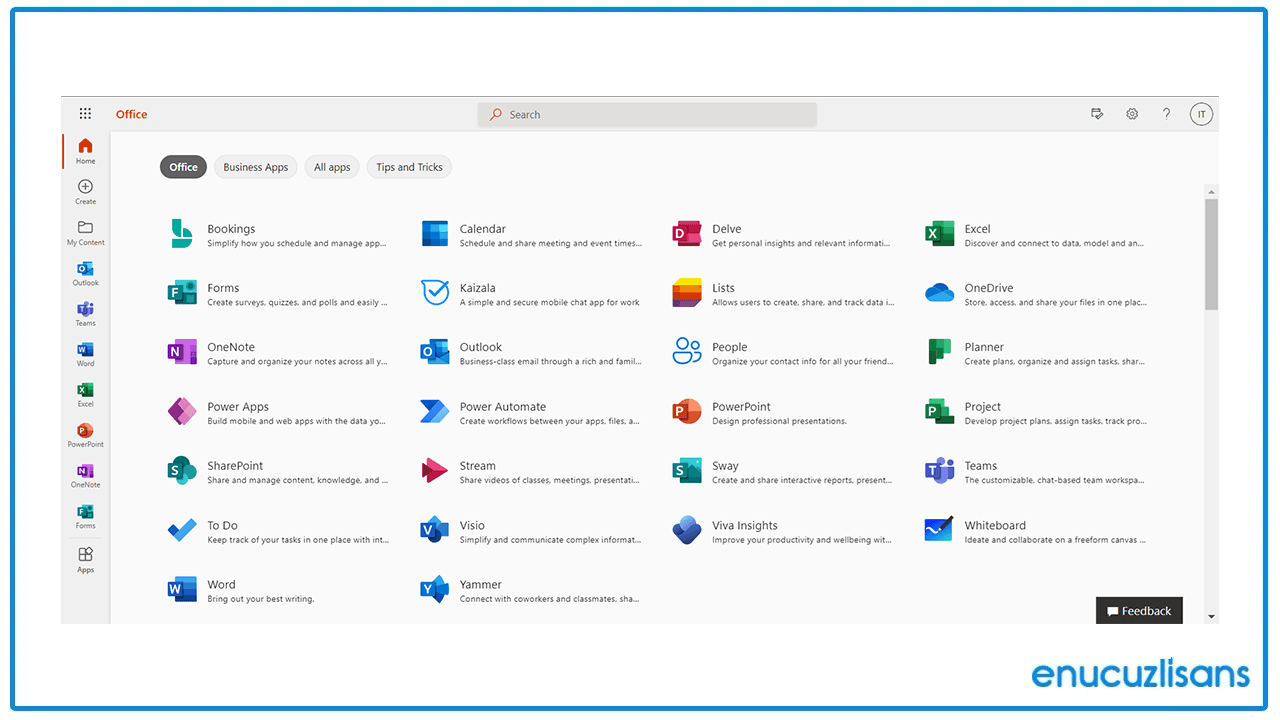Click the Search input field

647,114
